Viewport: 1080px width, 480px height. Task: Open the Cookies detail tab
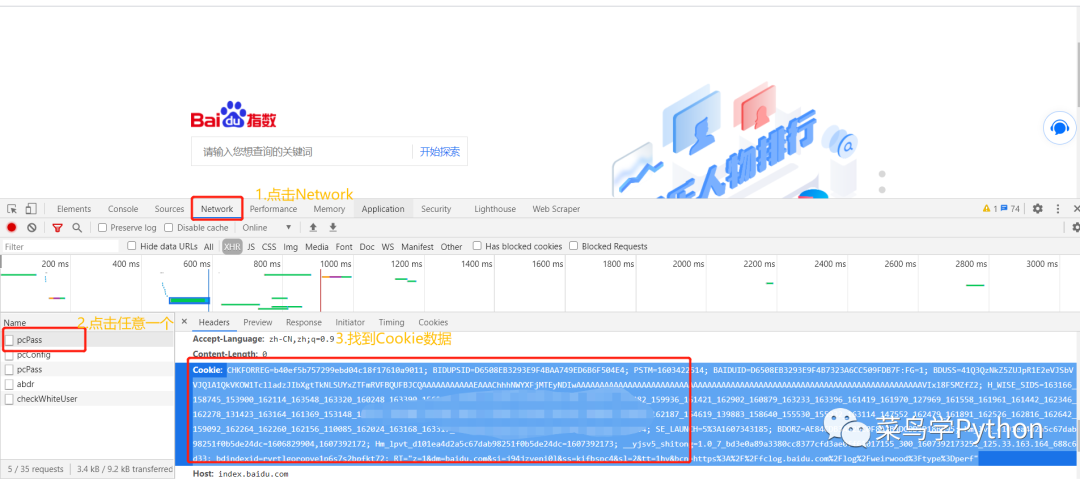pos(433,322)
